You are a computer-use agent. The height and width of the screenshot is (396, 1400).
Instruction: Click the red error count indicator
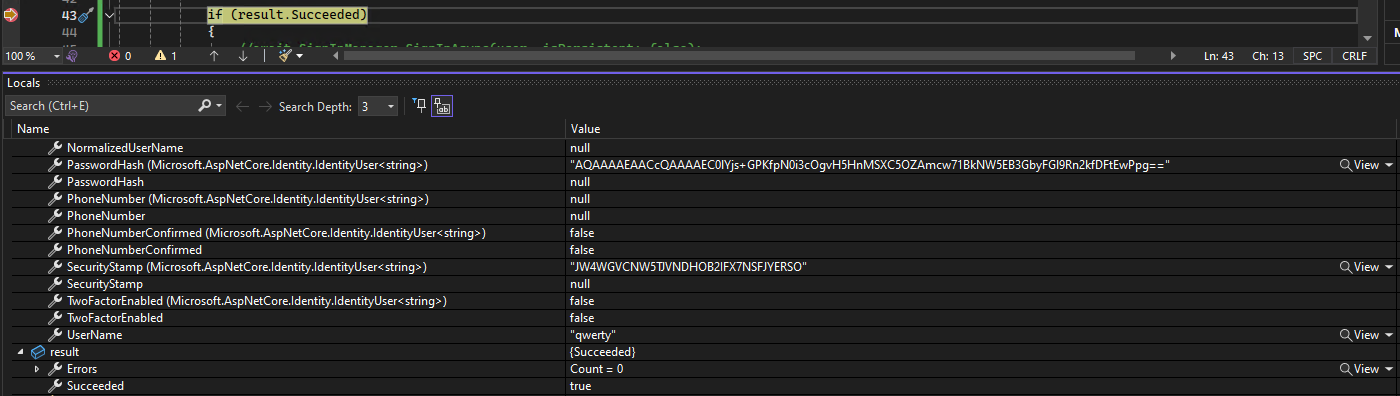tap(120, 56)
